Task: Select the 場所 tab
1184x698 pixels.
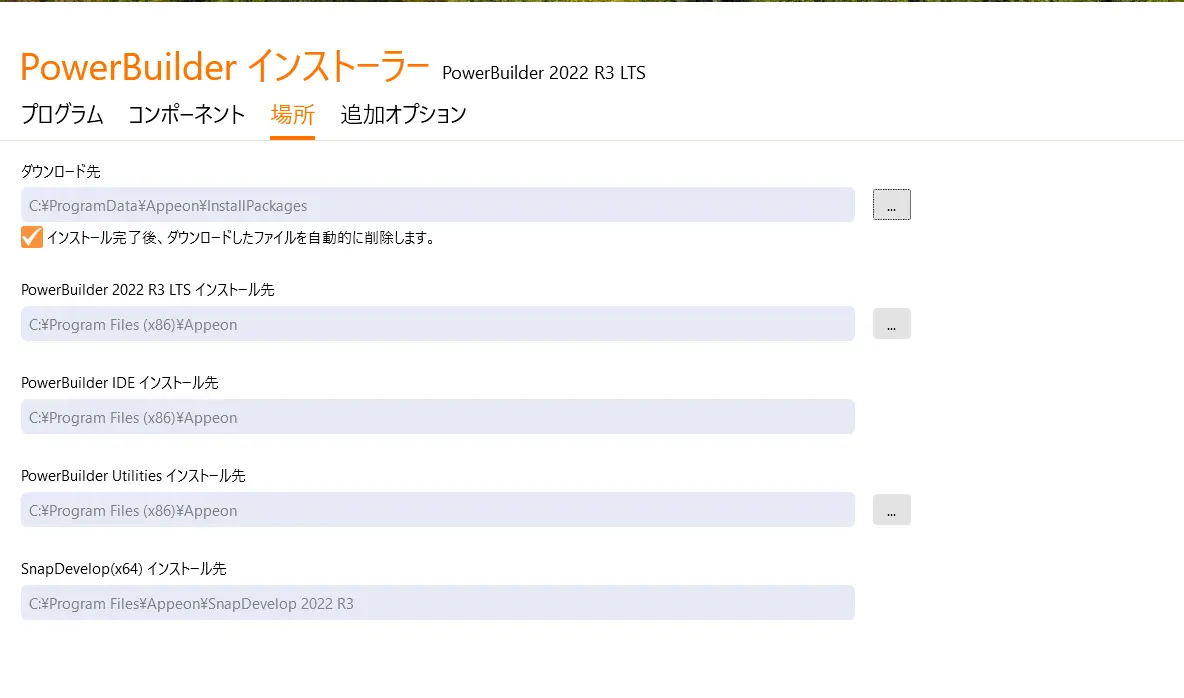Action: click(292, 115)
